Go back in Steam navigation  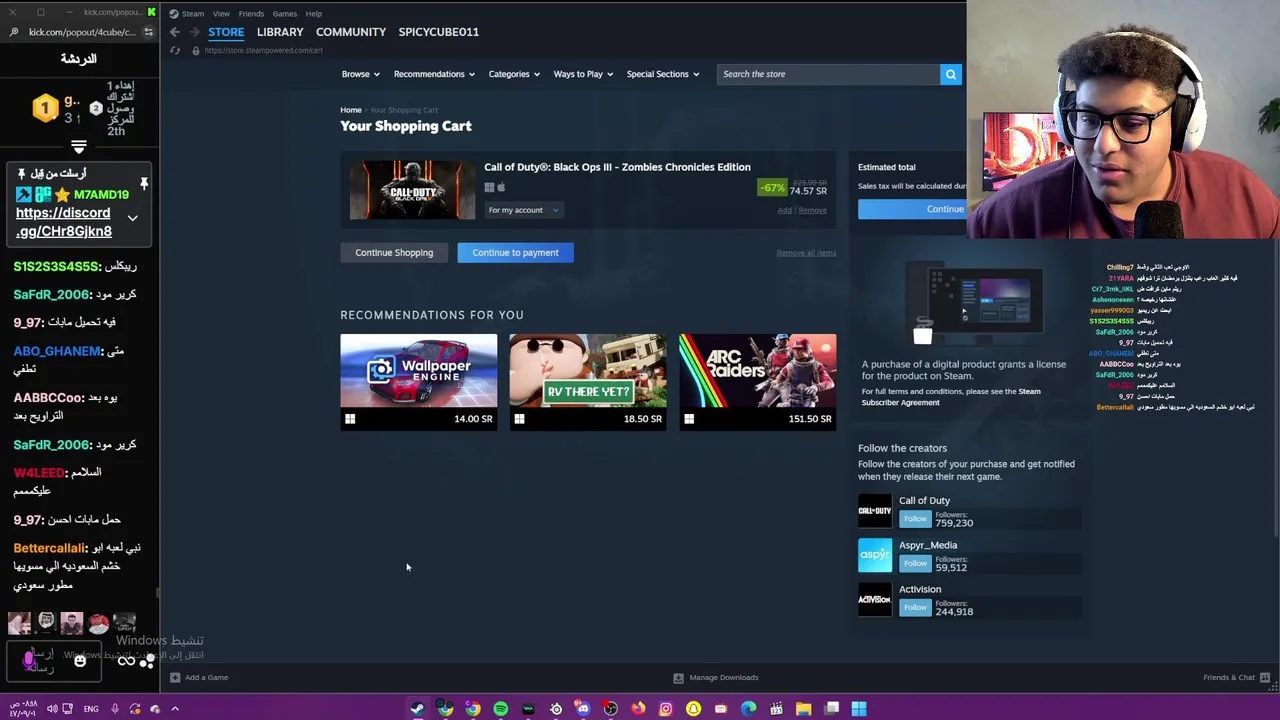click(175, 32)
